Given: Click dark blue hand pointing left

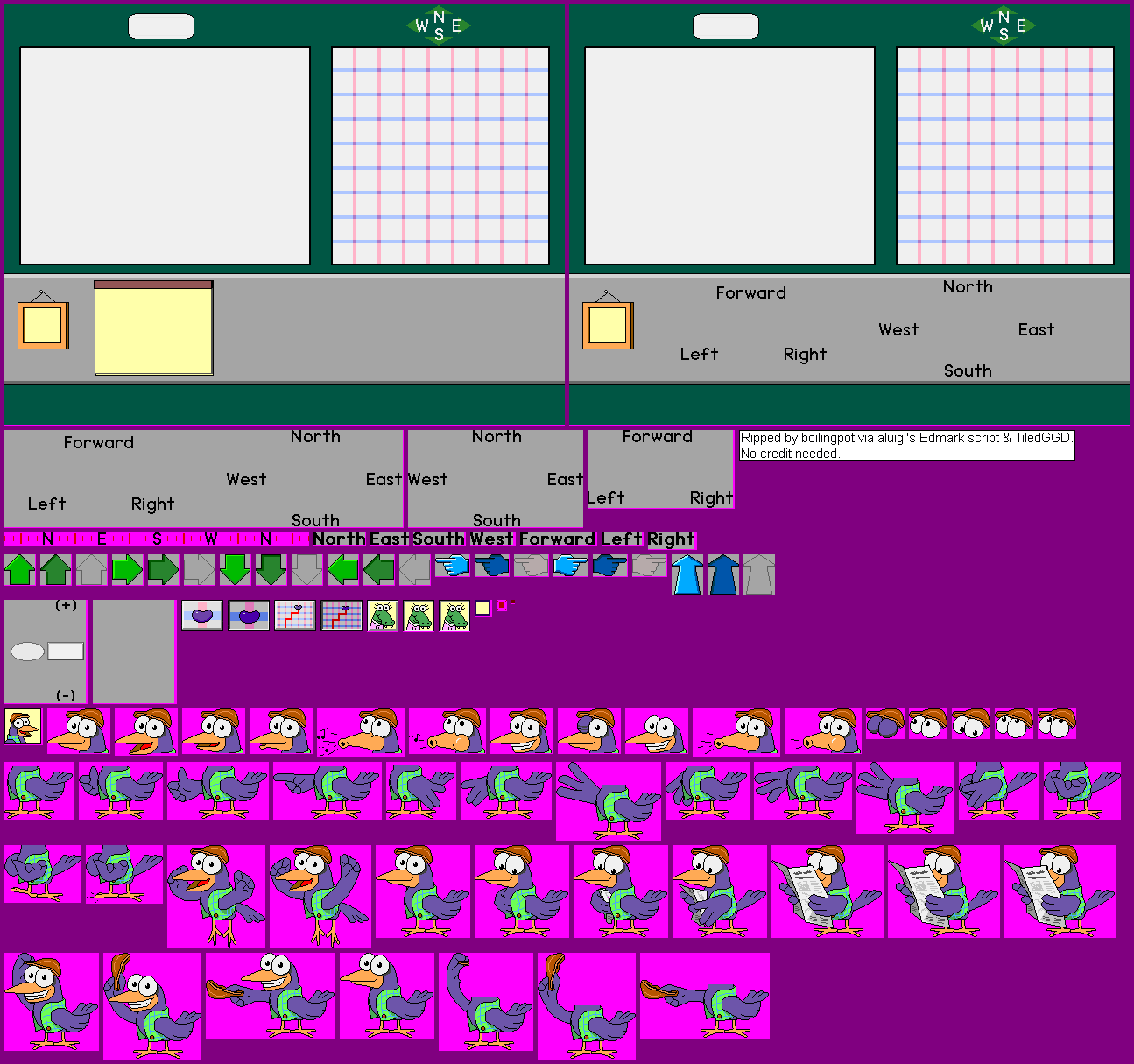Looking at the screenshot, I should coord(492,566).
